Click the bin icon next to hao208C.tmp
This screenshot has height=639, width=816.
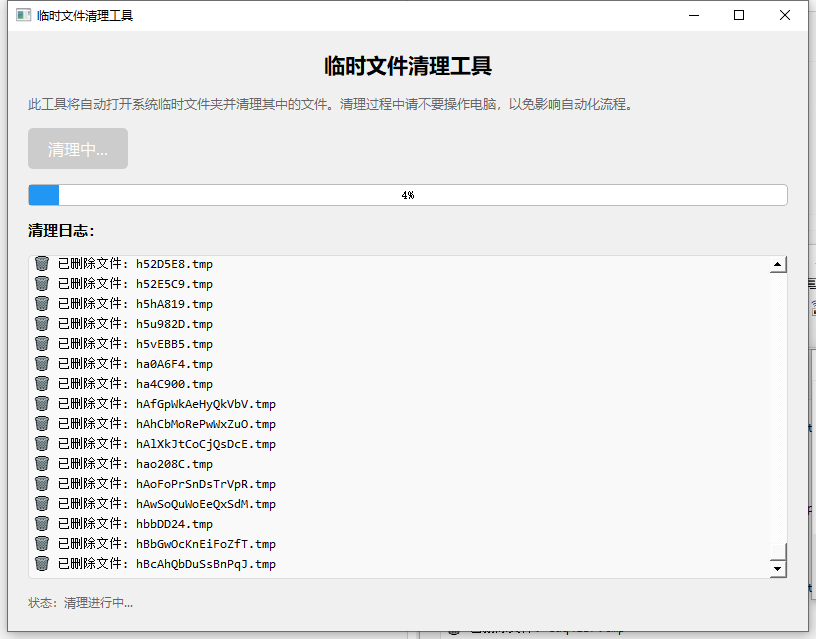click(41, 463)
